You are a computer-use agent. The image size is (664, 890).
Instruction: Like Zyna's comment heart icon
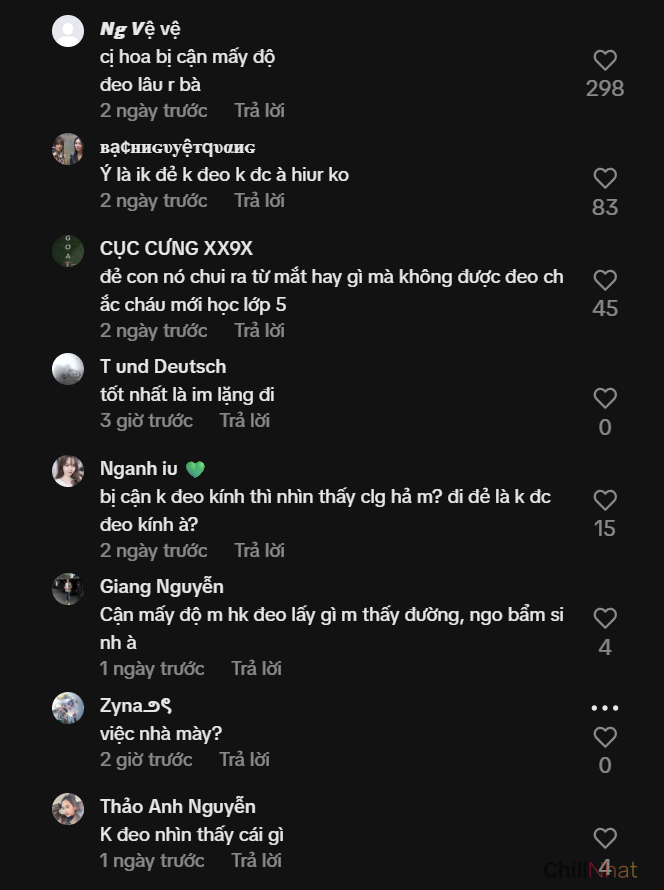click(605, 737)
